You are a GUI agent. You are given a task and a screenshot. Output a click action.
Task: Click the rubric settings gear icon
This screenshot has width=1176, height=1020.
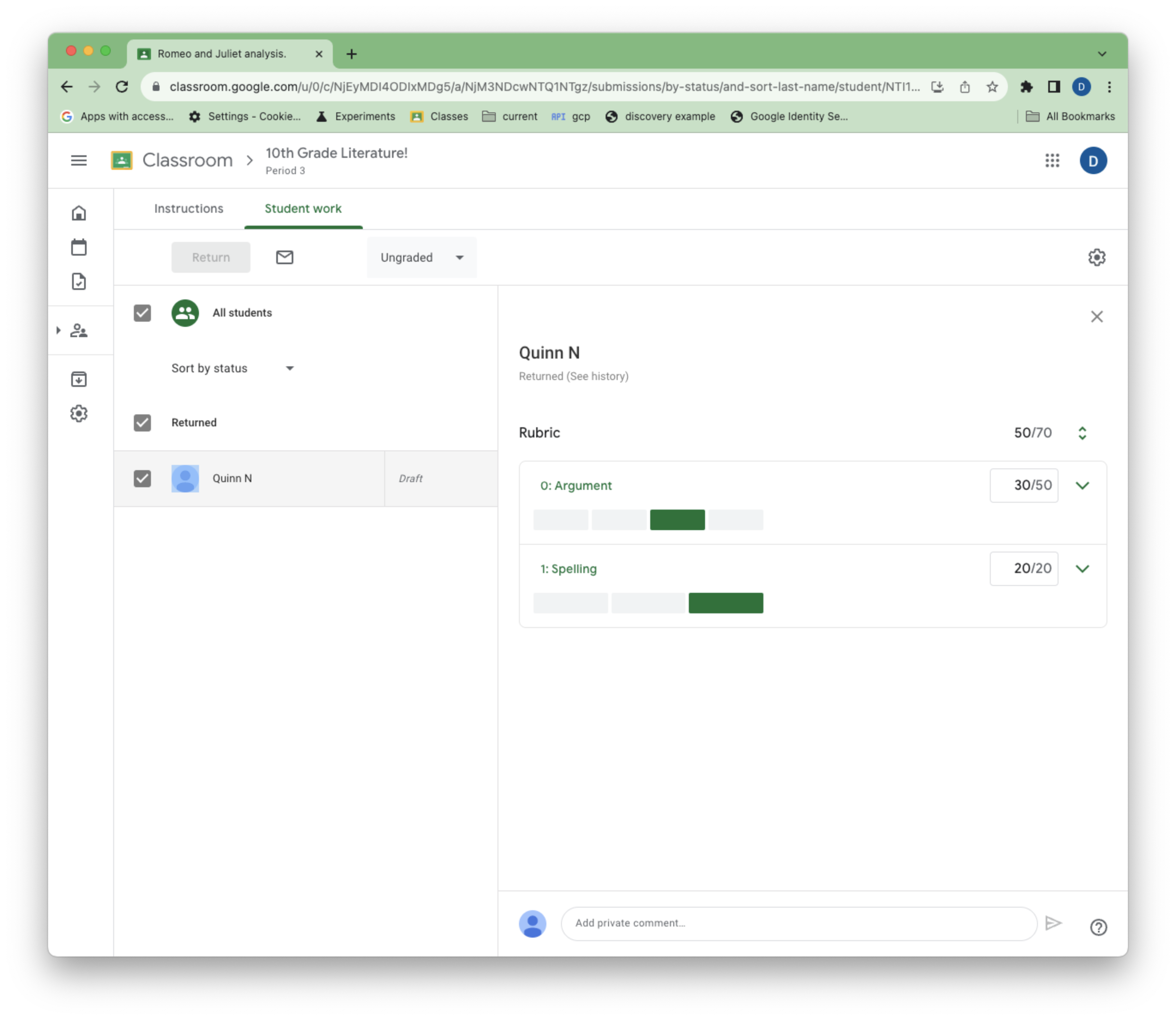1097,258
